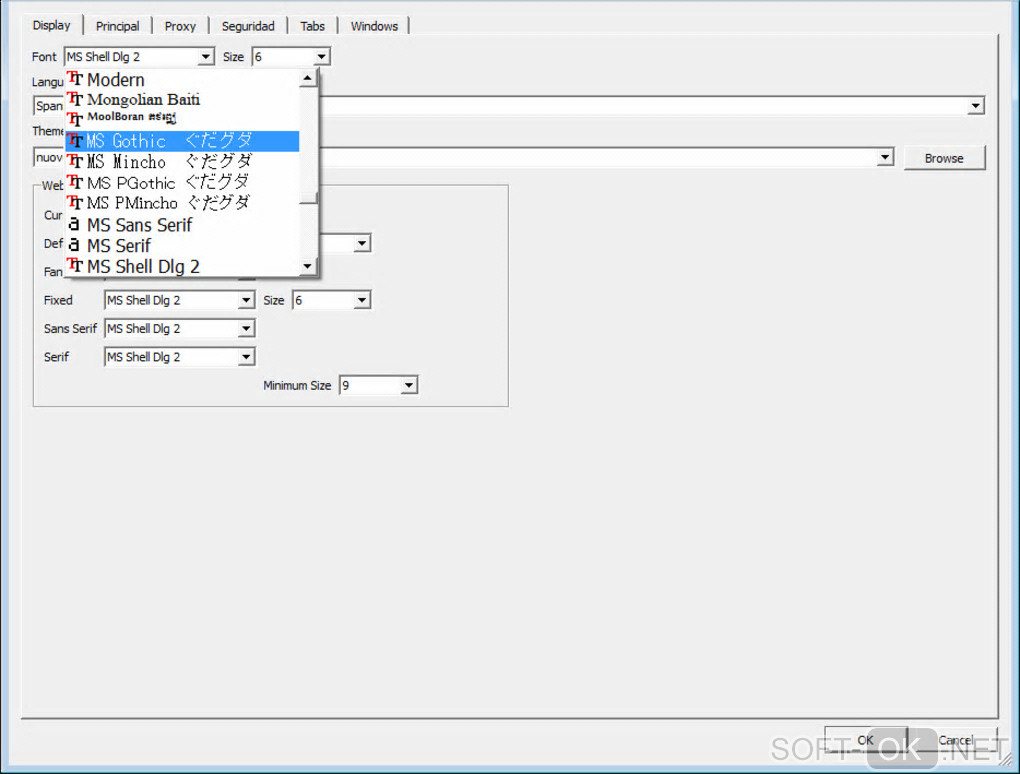
Task: Open the Principal tab
Action: click(117, 26)
